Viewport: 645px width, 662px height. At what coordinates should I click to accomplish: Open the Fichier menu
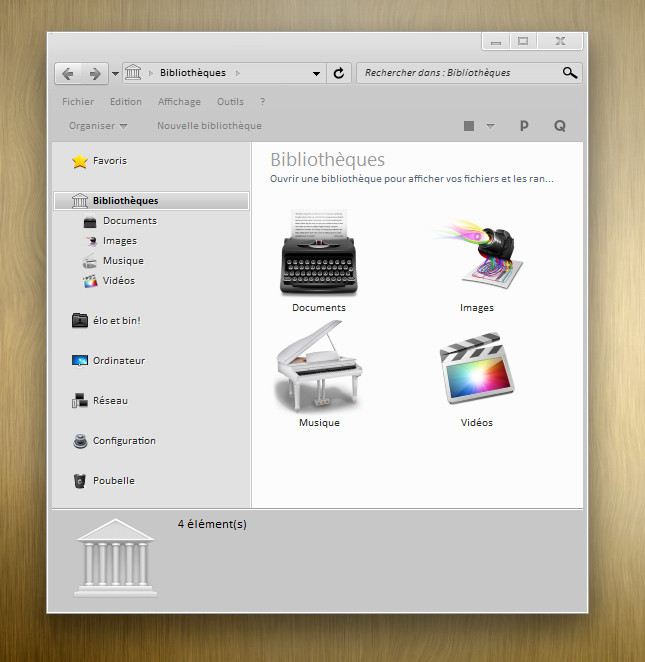tap(78, 102)
